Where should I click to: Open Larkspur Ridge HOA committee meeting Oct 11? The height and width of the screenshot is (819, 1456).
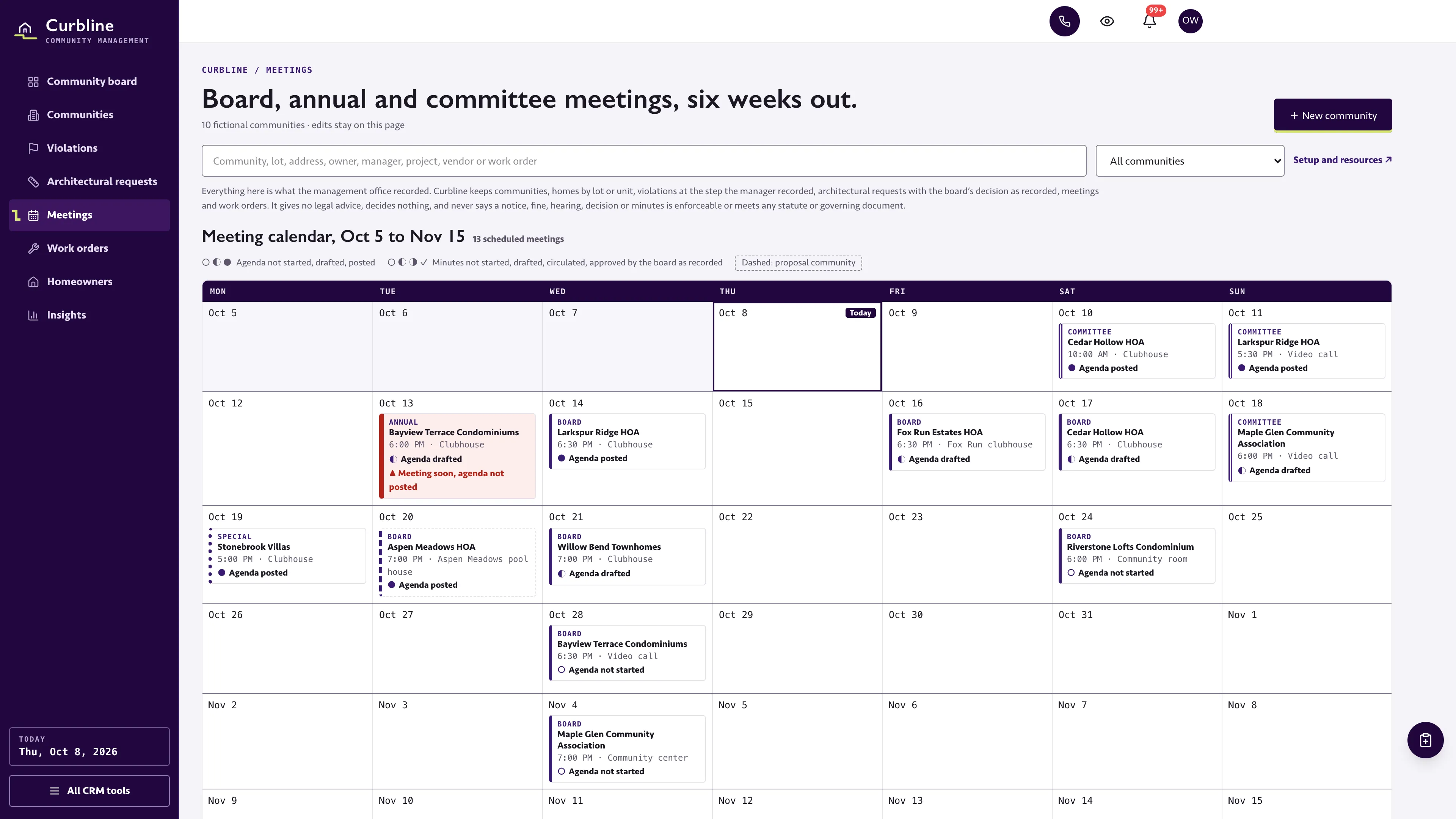coord(1307,351)
